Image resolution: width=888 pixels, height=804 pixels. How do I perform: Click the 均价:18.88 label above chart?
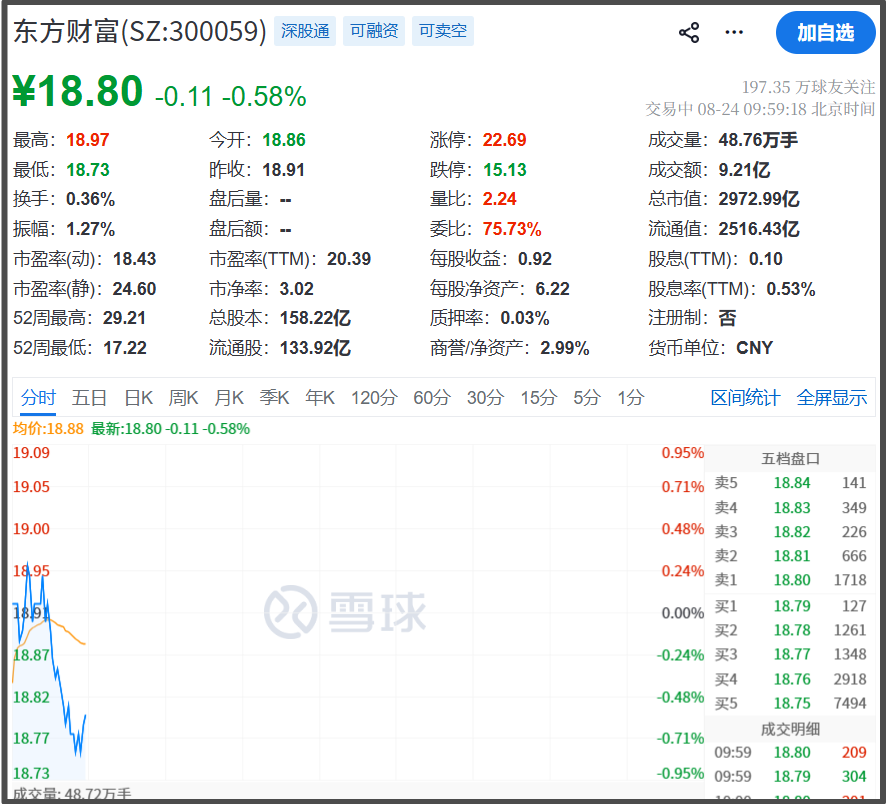click(48, 429)
